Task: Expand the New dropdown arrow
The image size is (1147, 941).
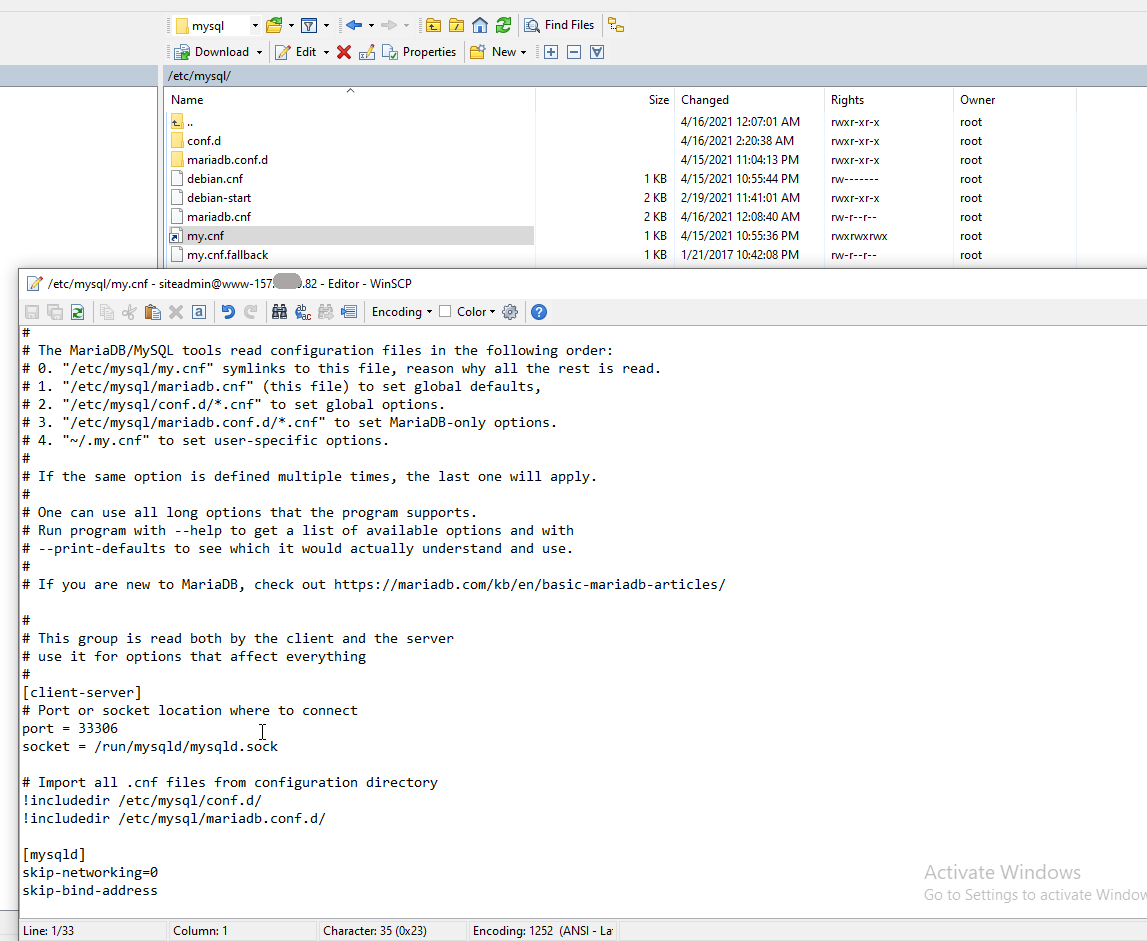Action: 524,53
